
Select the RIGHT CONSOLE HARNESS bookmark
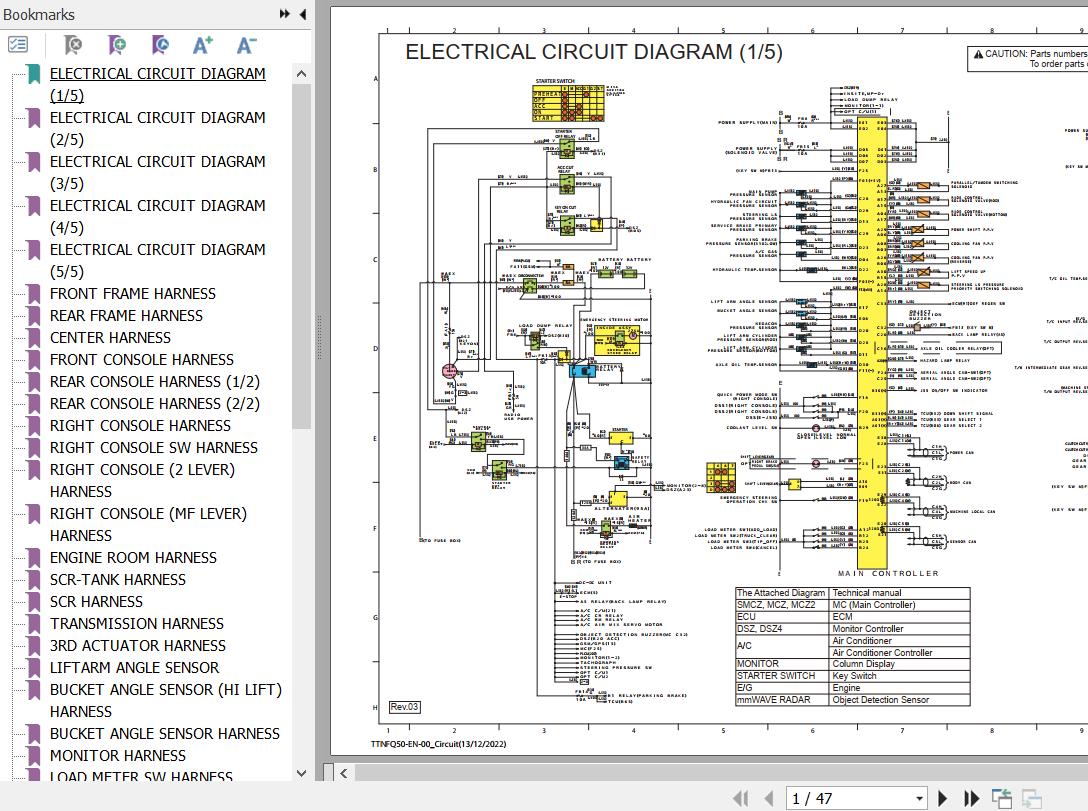coord(140,426)
